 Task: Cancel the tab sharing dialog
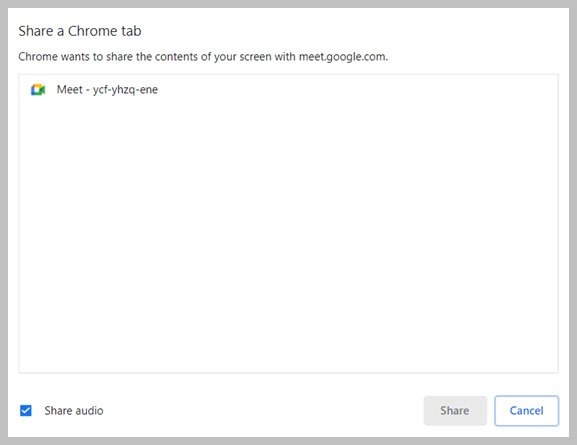(526, 410)
